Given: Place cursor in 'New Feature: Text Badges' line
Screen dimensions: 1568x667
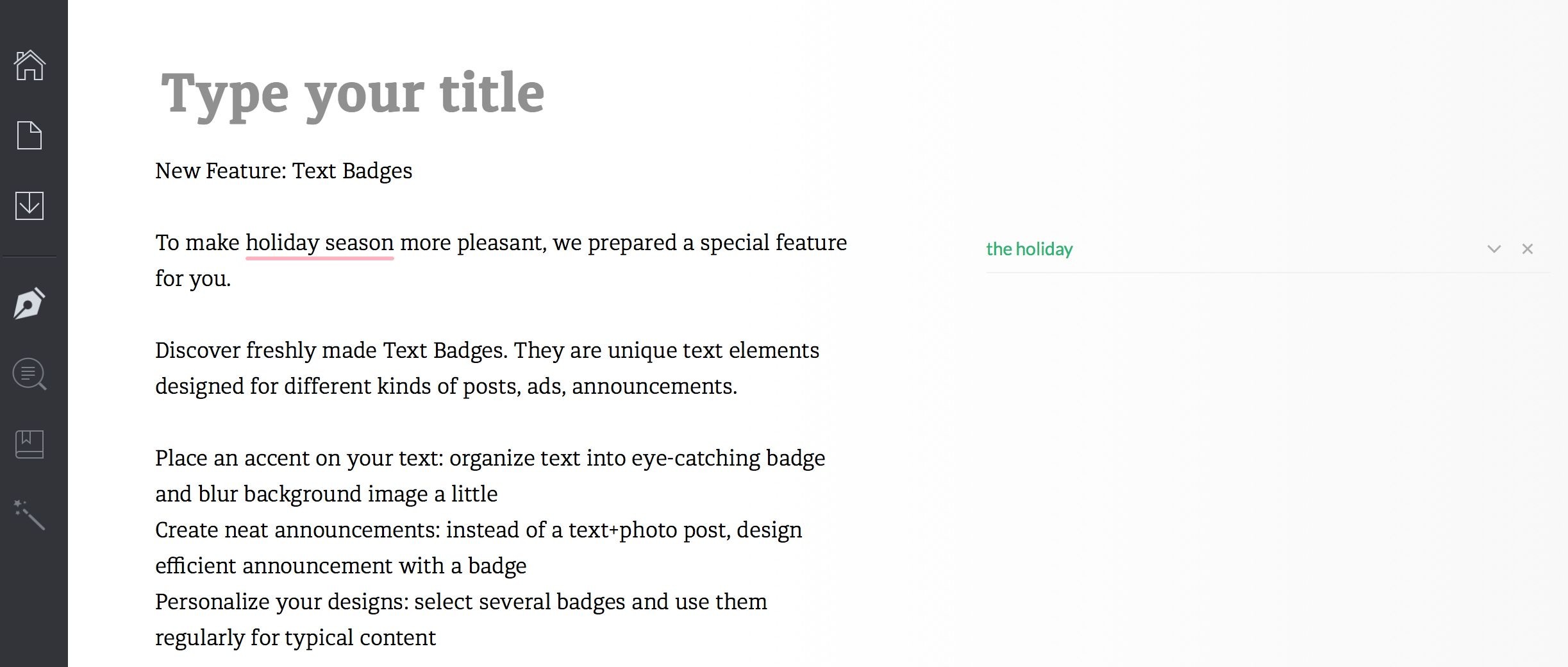Looking at the screenshot, I should (283, 171).
